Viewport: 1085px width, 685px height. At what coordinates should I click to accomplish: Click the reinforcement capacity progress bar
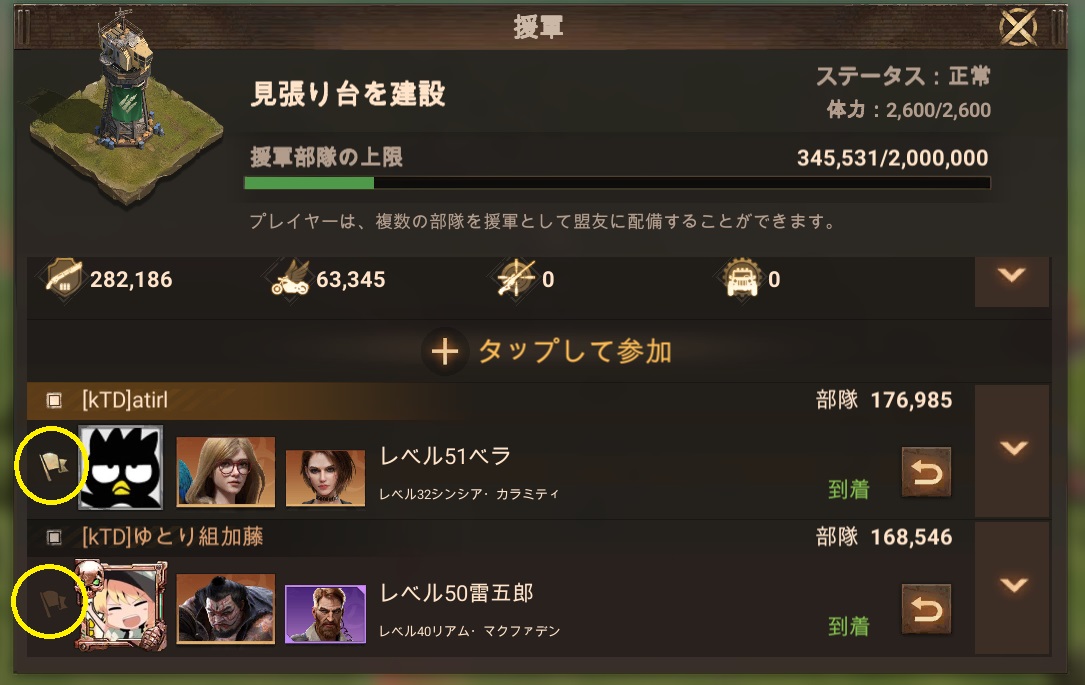click(x=617, y=183)
